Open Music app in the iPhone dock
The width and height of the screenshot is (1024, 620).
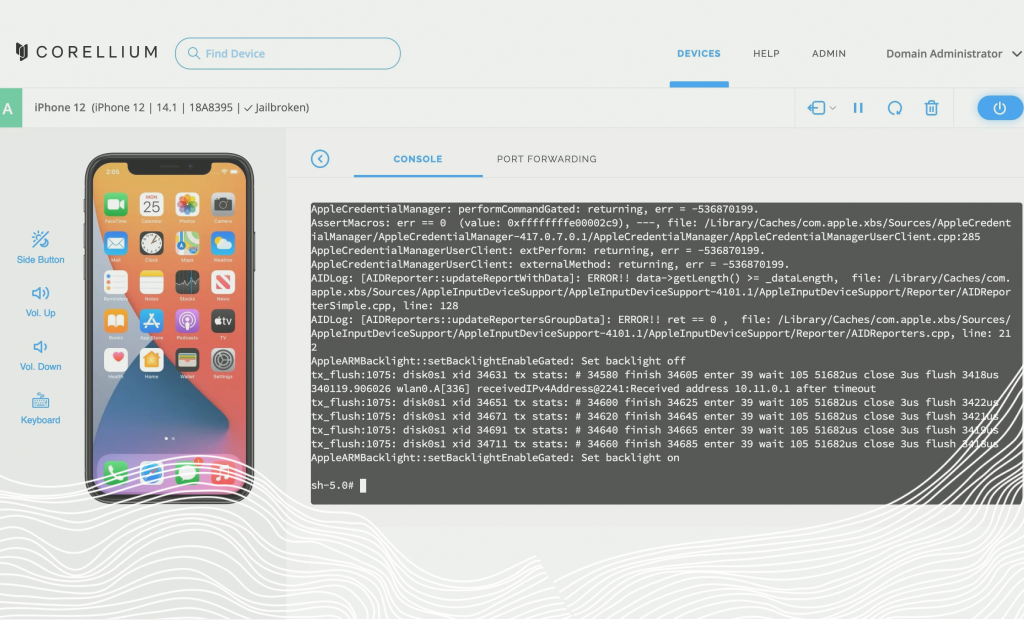(x=223, y=472)
